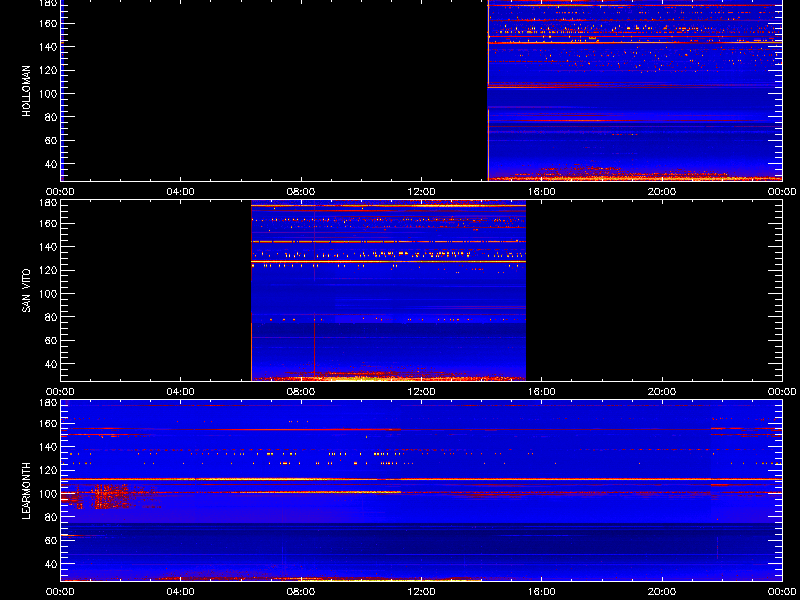
Task: Click the 140 frequency tick label on Holloman axis
Action: (49, 47)
